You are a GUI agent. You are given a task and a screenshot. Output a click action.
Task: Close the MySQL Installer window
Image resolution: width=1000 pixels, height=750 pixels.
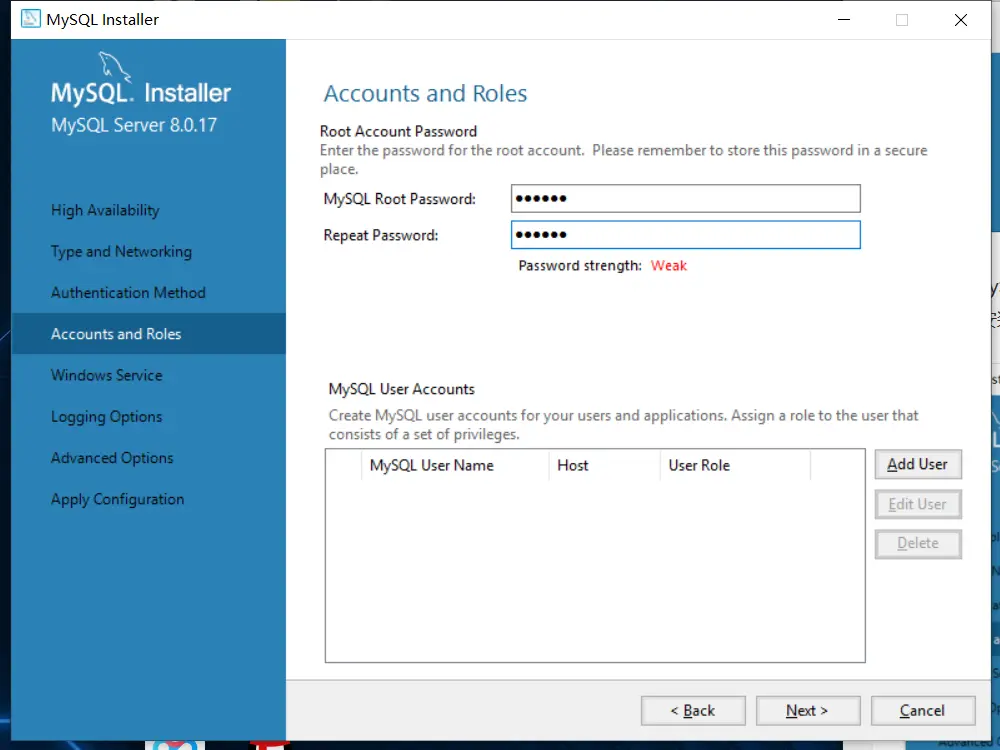coord(960,20)
